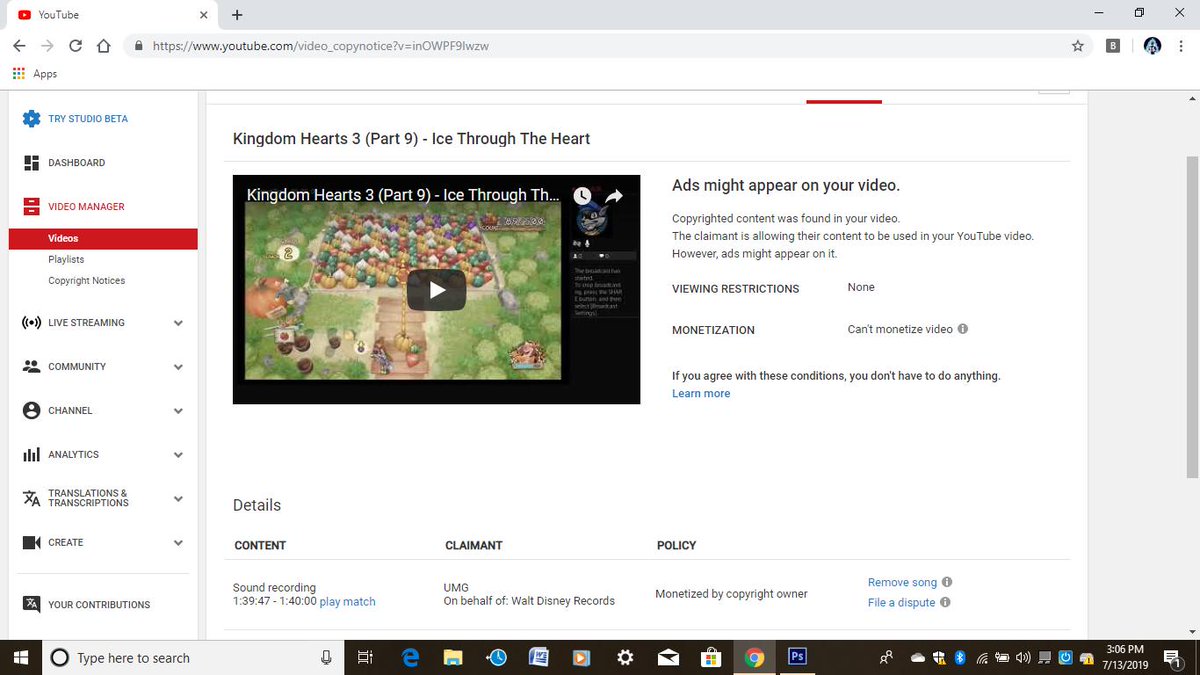
Task: Expand the Community section chevron
Action: click(178, 367)
